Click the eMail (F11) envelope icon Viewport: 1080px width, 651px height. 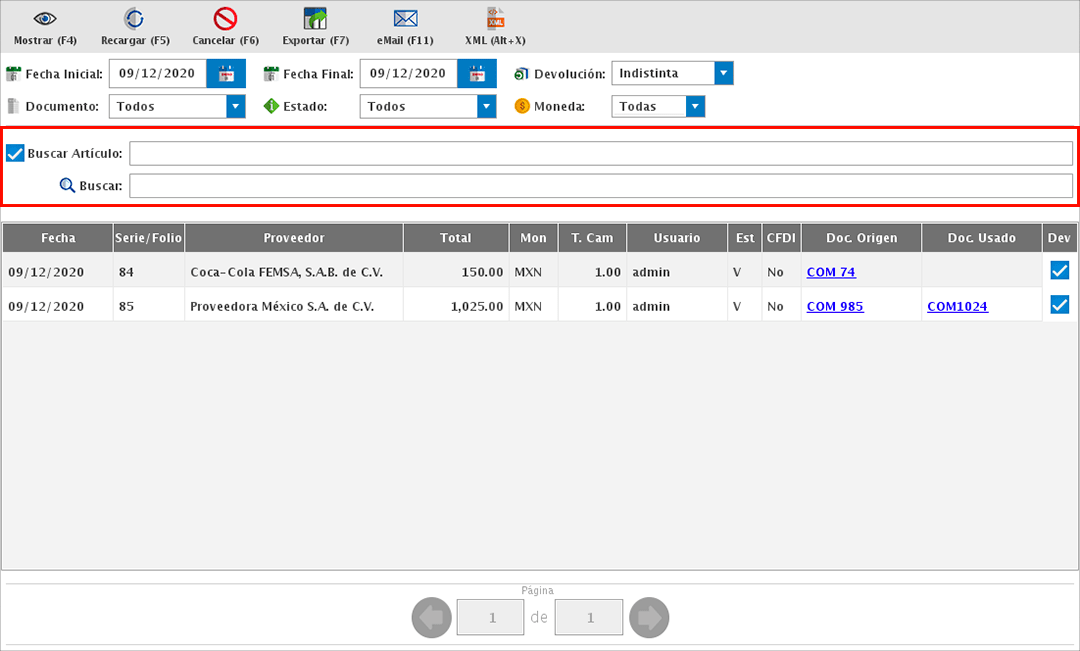pyautogui.click(x=405, y=19)
